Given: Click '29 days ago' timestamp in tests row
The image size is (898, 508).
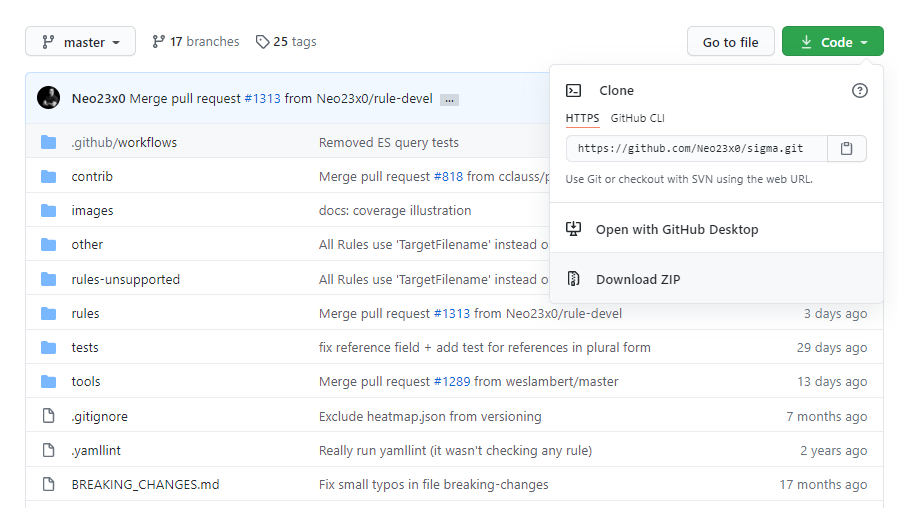Looking at the screenshot, I should [x=832, y=348].
